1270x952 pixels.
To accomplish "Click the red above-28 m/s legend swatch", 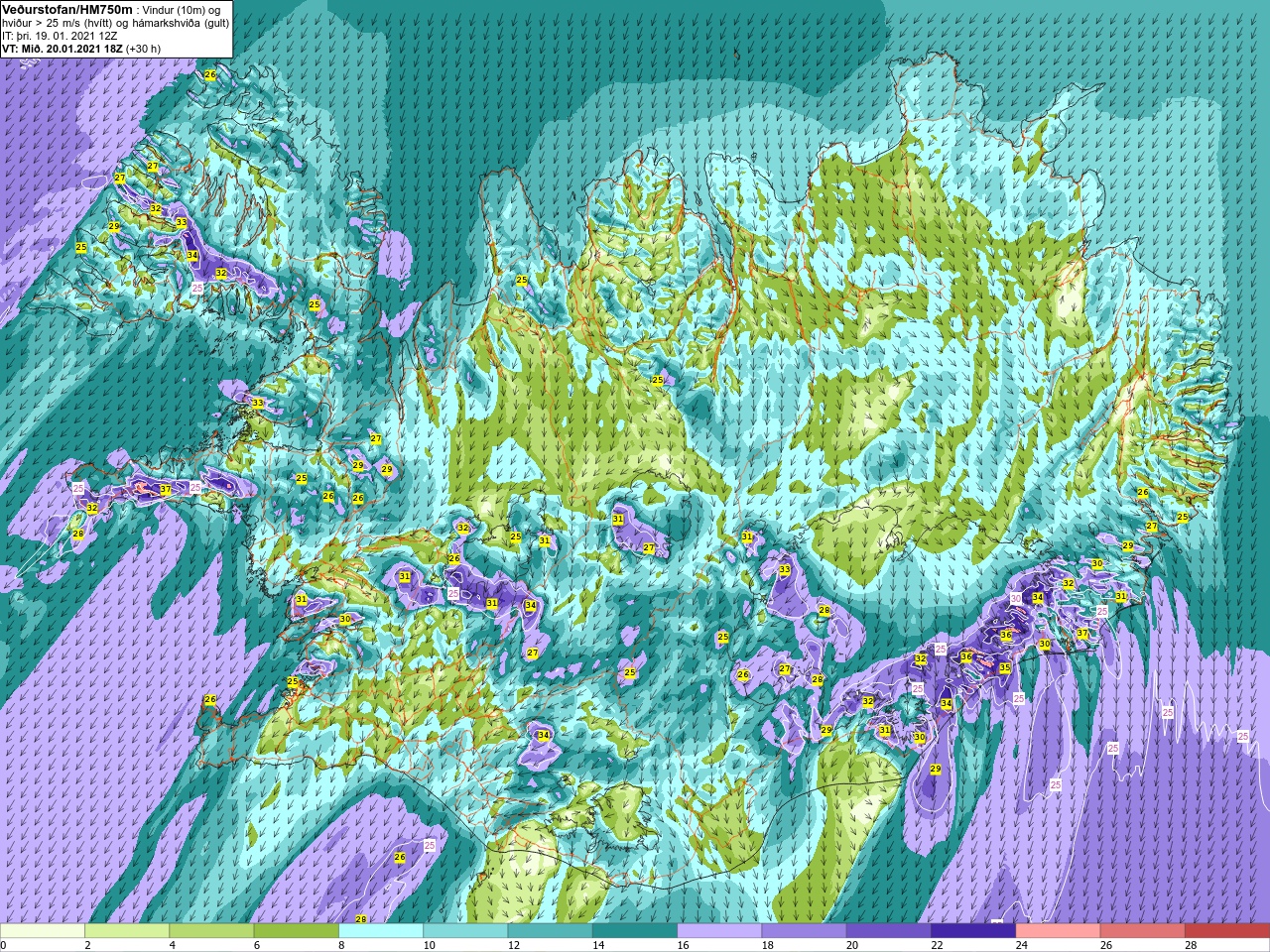I will click(x=1227, y=931).
